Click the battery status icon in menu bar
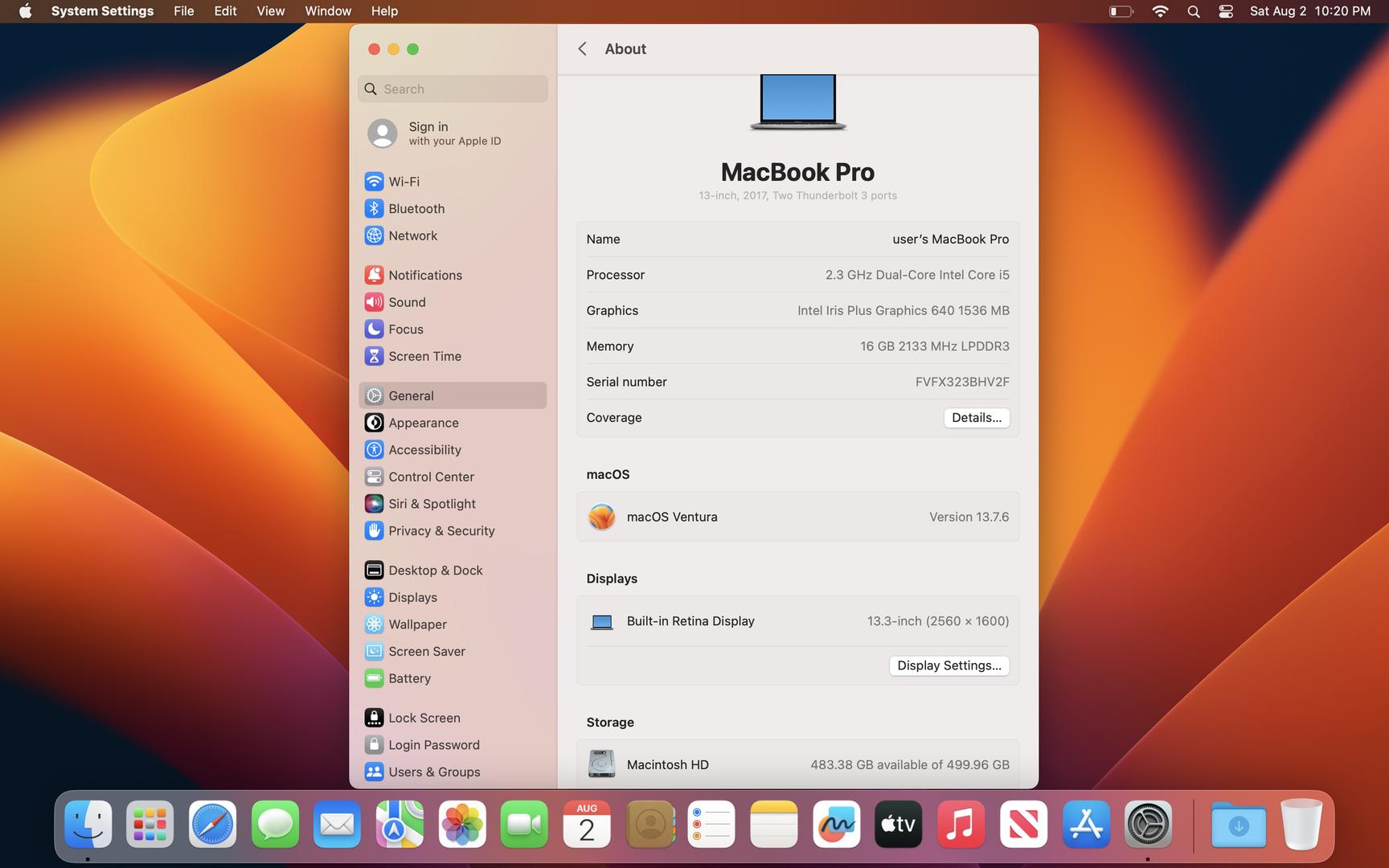 click(1121, 11)
